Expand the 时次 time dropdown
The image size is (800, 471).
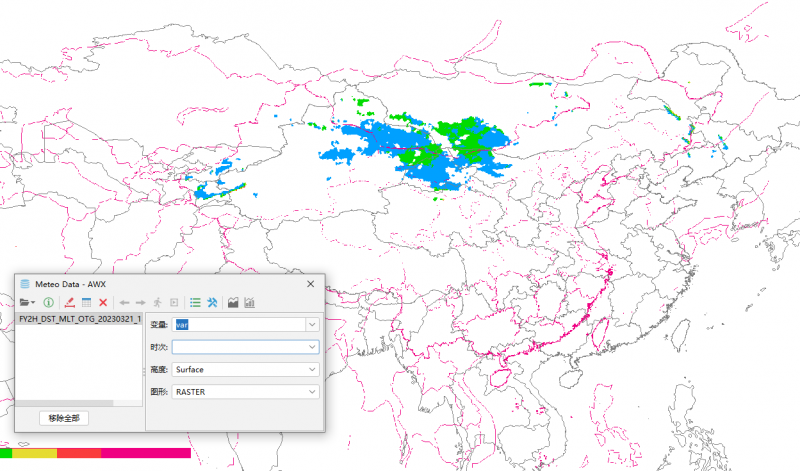[313, 347]
